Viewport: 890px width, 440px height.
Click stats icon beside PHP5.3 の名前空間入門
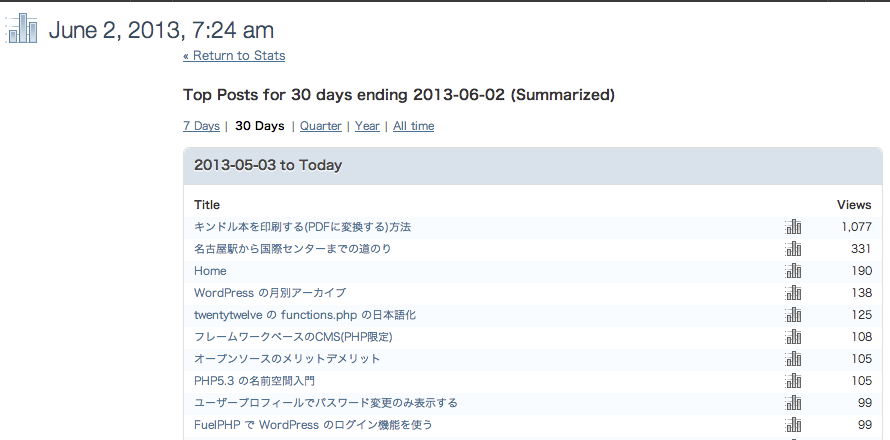[x=793, y=380]
